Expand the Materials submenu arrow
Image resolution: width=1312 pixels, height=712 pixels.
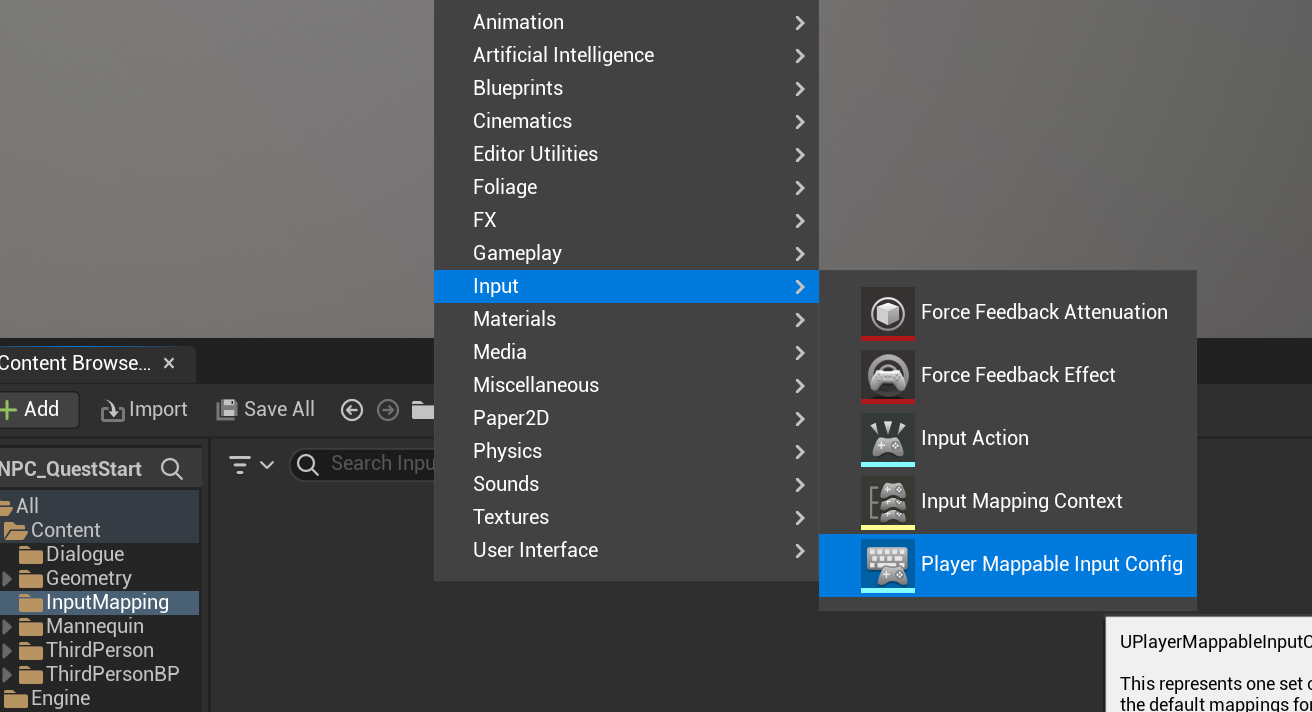pyautogui.click(x=800, y=320)
